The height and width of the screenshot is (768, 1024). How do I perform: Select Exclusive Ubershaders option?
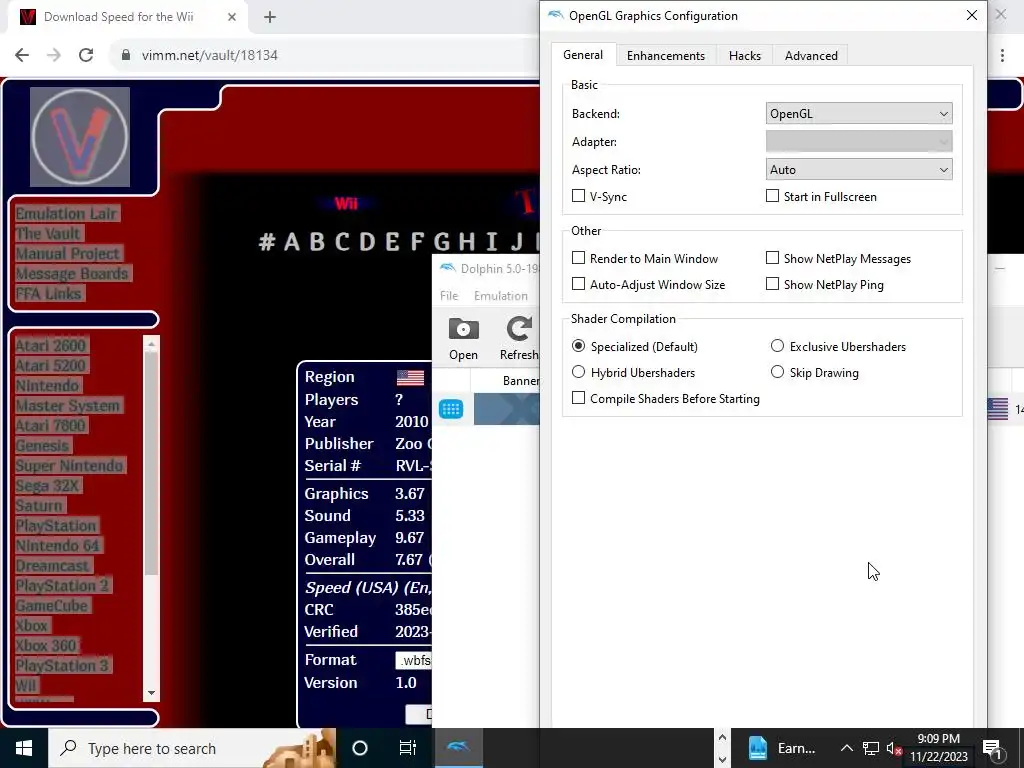pos(777,345)
